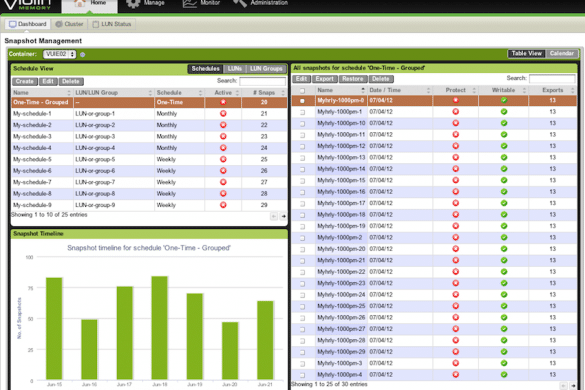The height and width of the screenshot is (390, 585).
Task: Click refresh icon beside Container selector
Action: click(x=82, y=54)
